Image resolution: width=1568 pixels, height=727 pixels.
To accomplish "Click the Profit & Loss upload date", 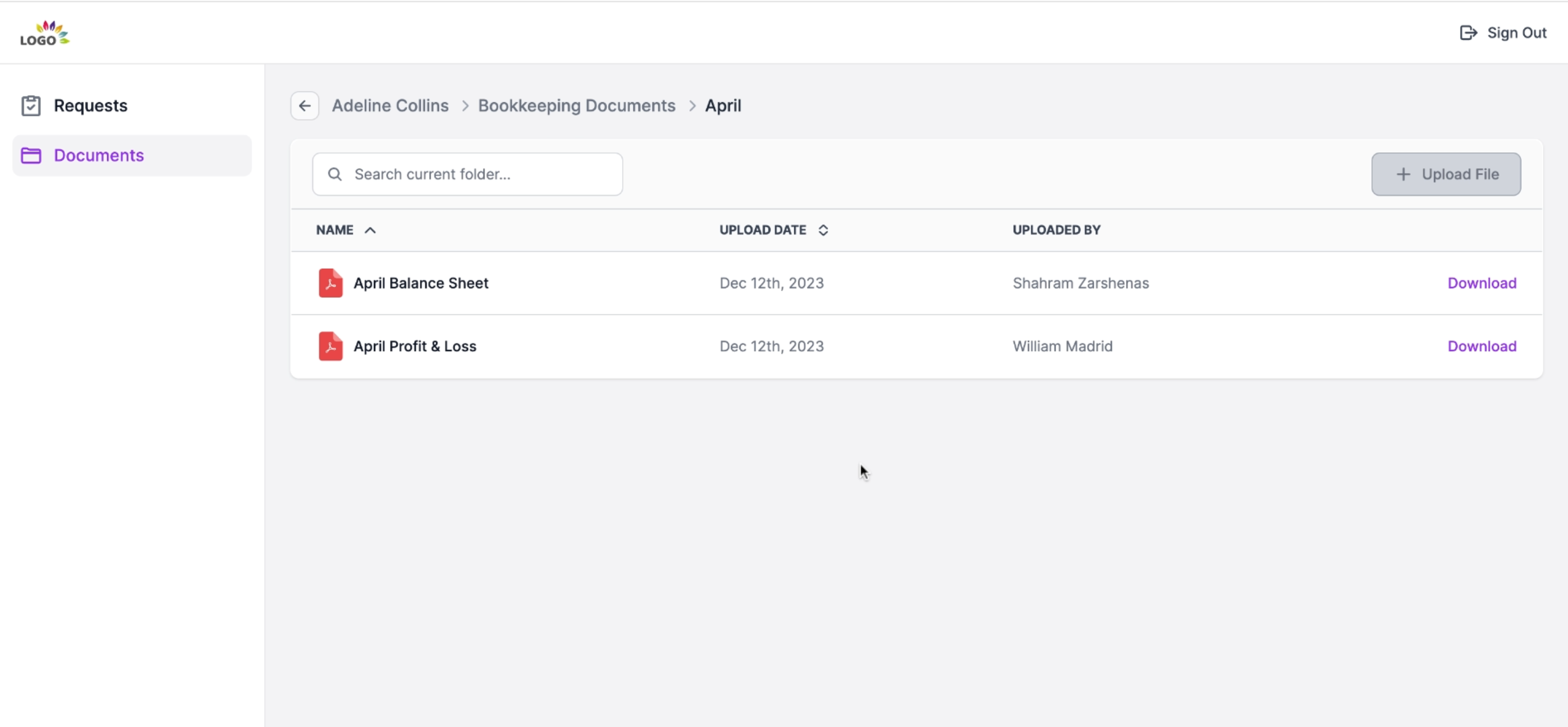I will pos(771,347).
